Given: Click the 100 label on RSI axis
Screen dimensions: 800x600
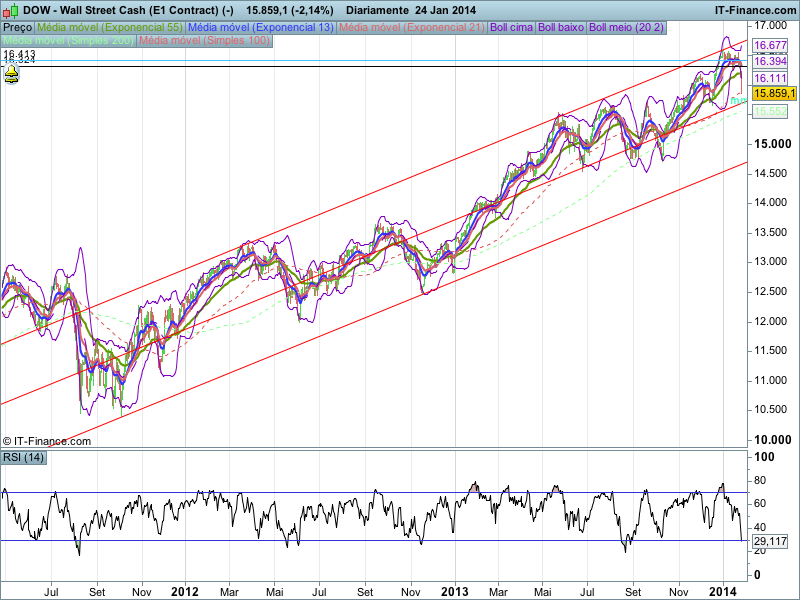Looking at the screenshot, I should (x=764, y=457).
